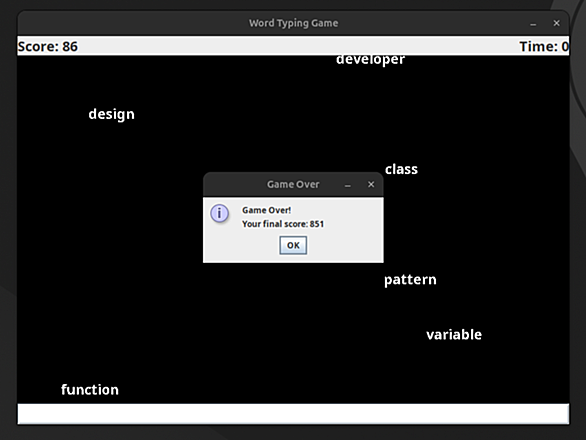Viewport: 586px width, 440px height.
Task: Click the falling word "pattern"
Action: (x=410, y=280)
